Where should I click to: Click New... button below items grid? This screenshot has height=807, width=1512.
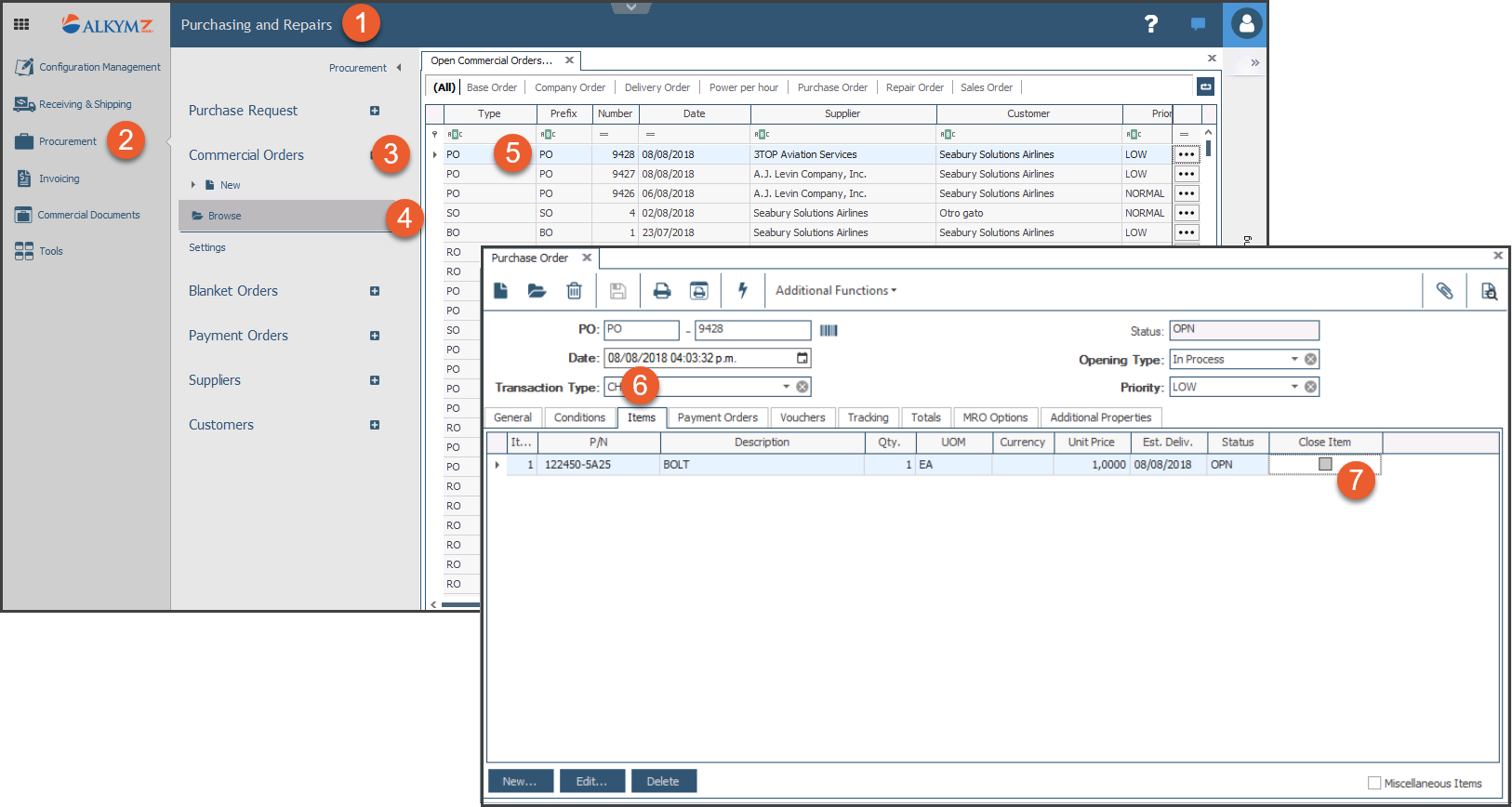click(520, 781)
